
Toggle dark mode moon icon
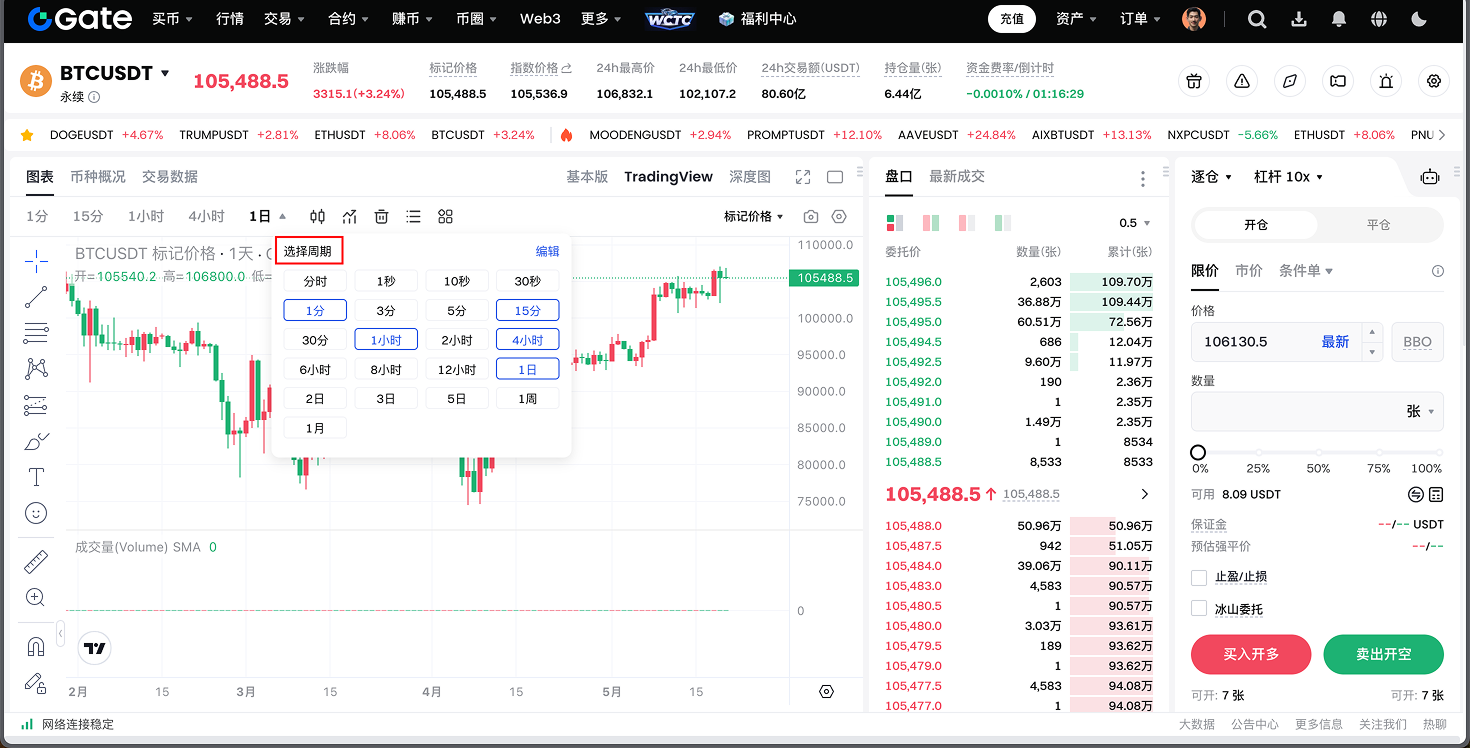1418,19
